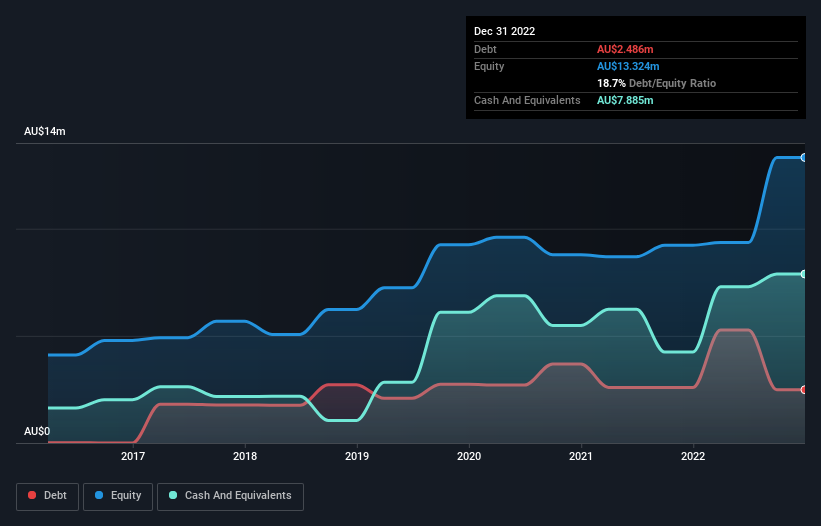Viewport: 821px width, 526px height.
Task: Click the AU$7.885m cash value
Action: 625,100
